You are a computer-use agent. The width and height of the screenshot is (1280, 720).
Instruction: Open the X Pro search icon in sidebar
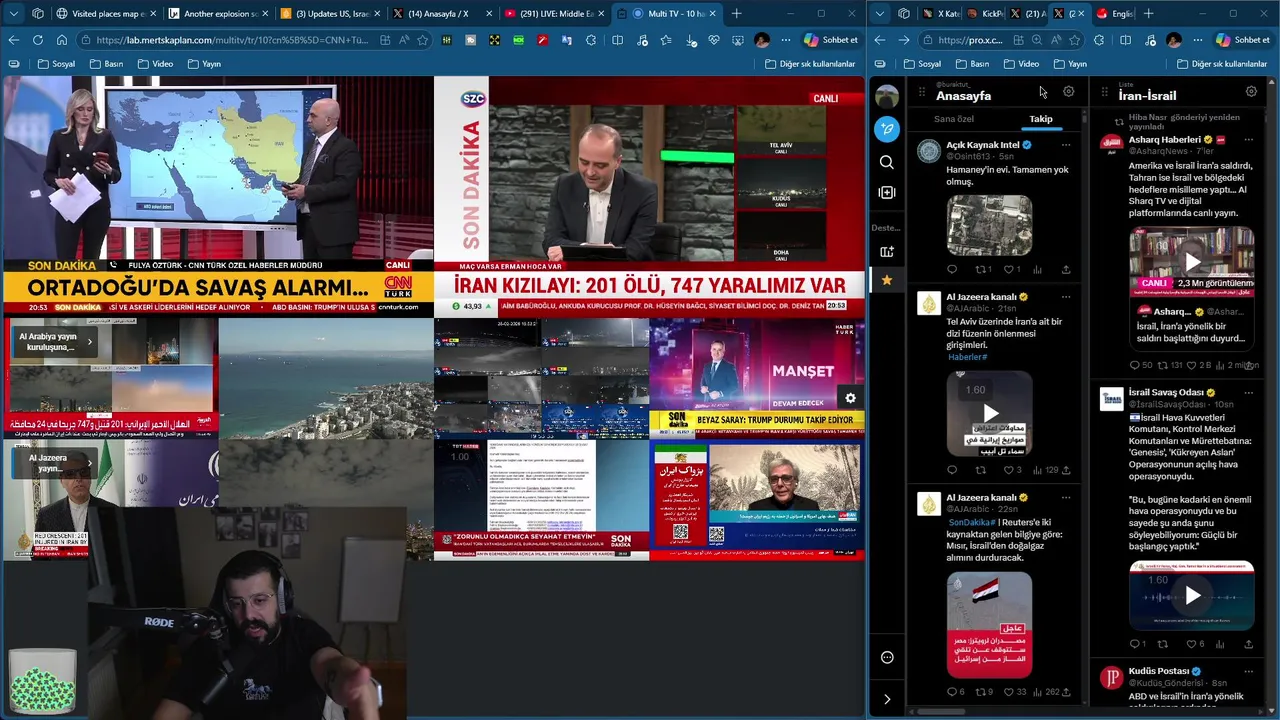886,162
